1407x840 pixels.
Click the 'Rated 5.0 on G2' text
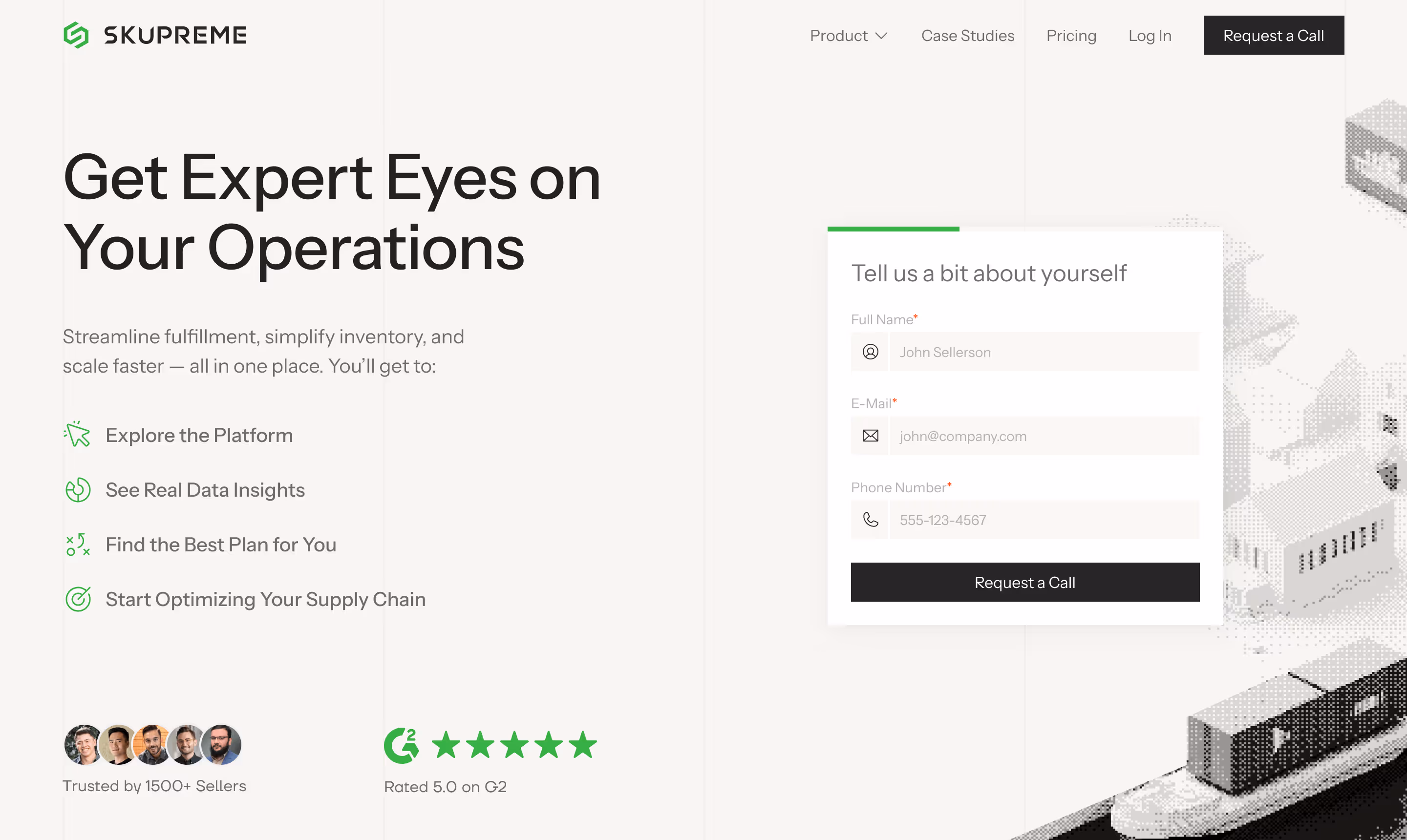click(x=445, y=787)
